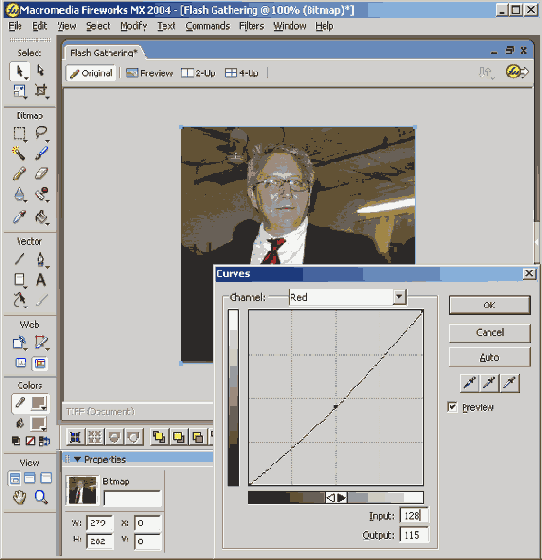This screenshot has height=560, width=542.
Task: Switch to the 2-Up view
Action: 198,73
